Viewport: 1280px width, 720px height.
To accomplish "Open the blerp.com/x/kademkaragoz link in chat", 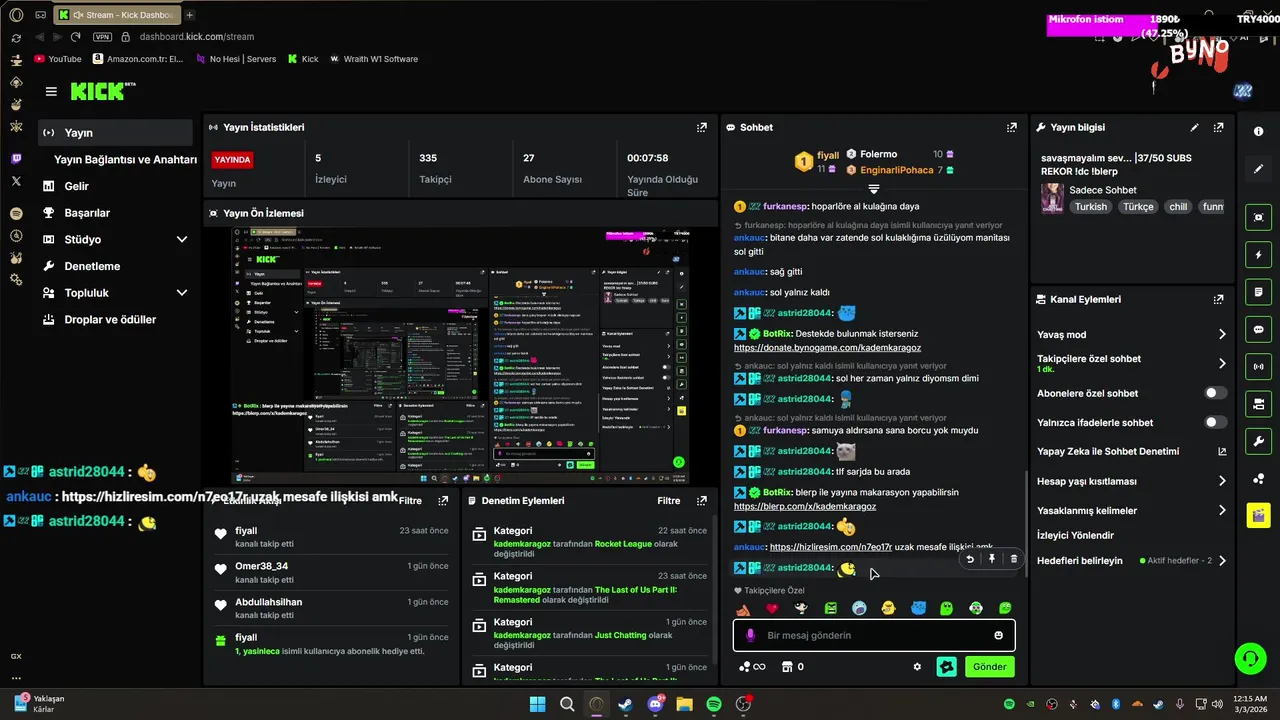I will (x=805, y=506).
